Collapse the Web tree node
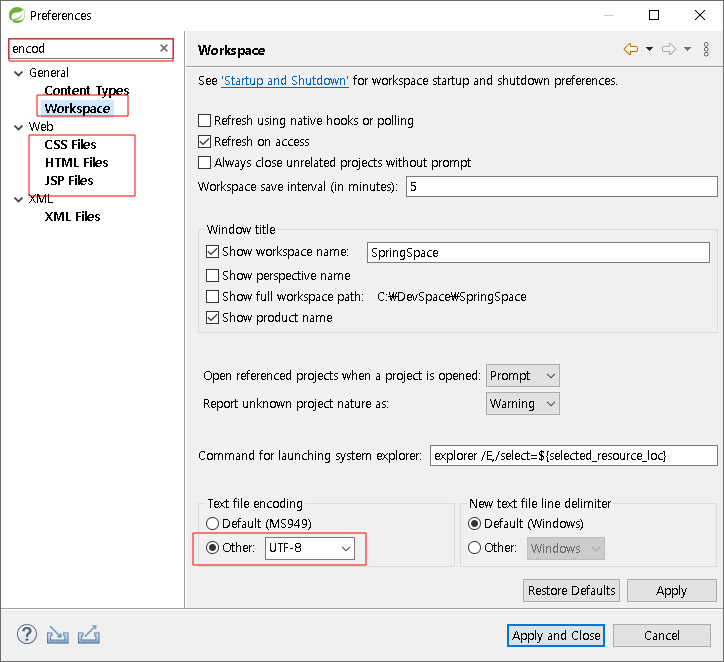 pos(18,127)
